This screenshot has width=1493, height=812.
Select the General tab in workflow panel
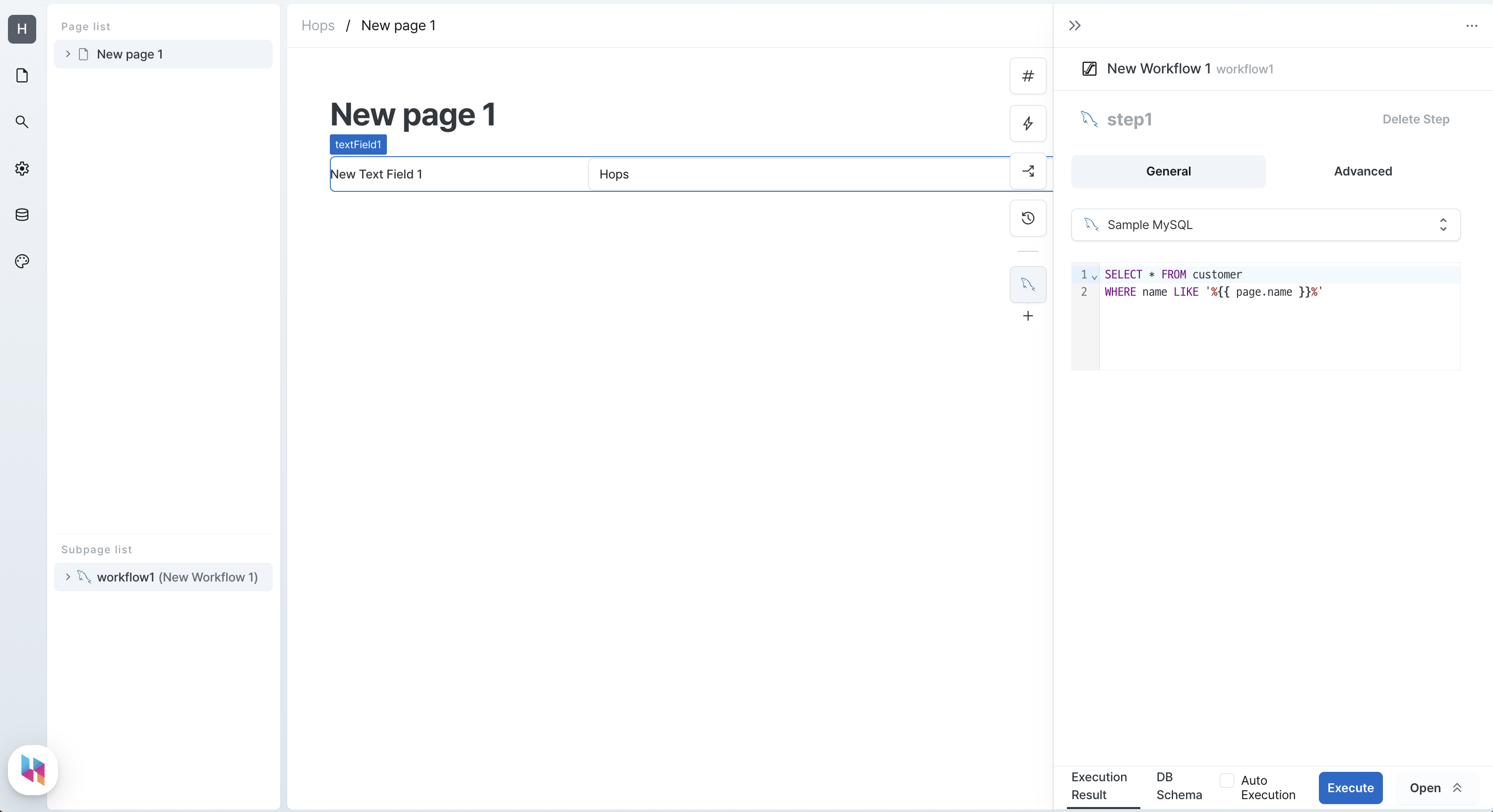click(1168, 171)
